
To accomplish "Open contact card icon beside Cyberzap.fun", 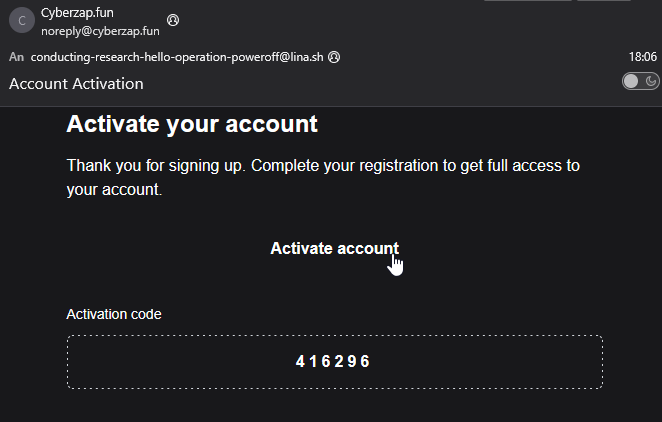I will tap(173, 20).
